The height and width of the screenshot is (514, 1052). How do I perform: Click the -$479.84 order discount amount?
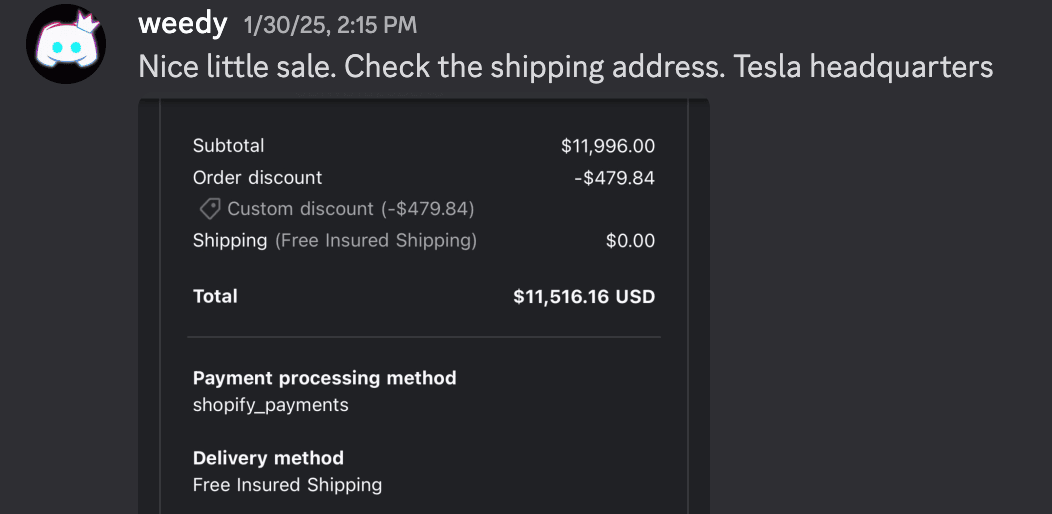[614, 178]
